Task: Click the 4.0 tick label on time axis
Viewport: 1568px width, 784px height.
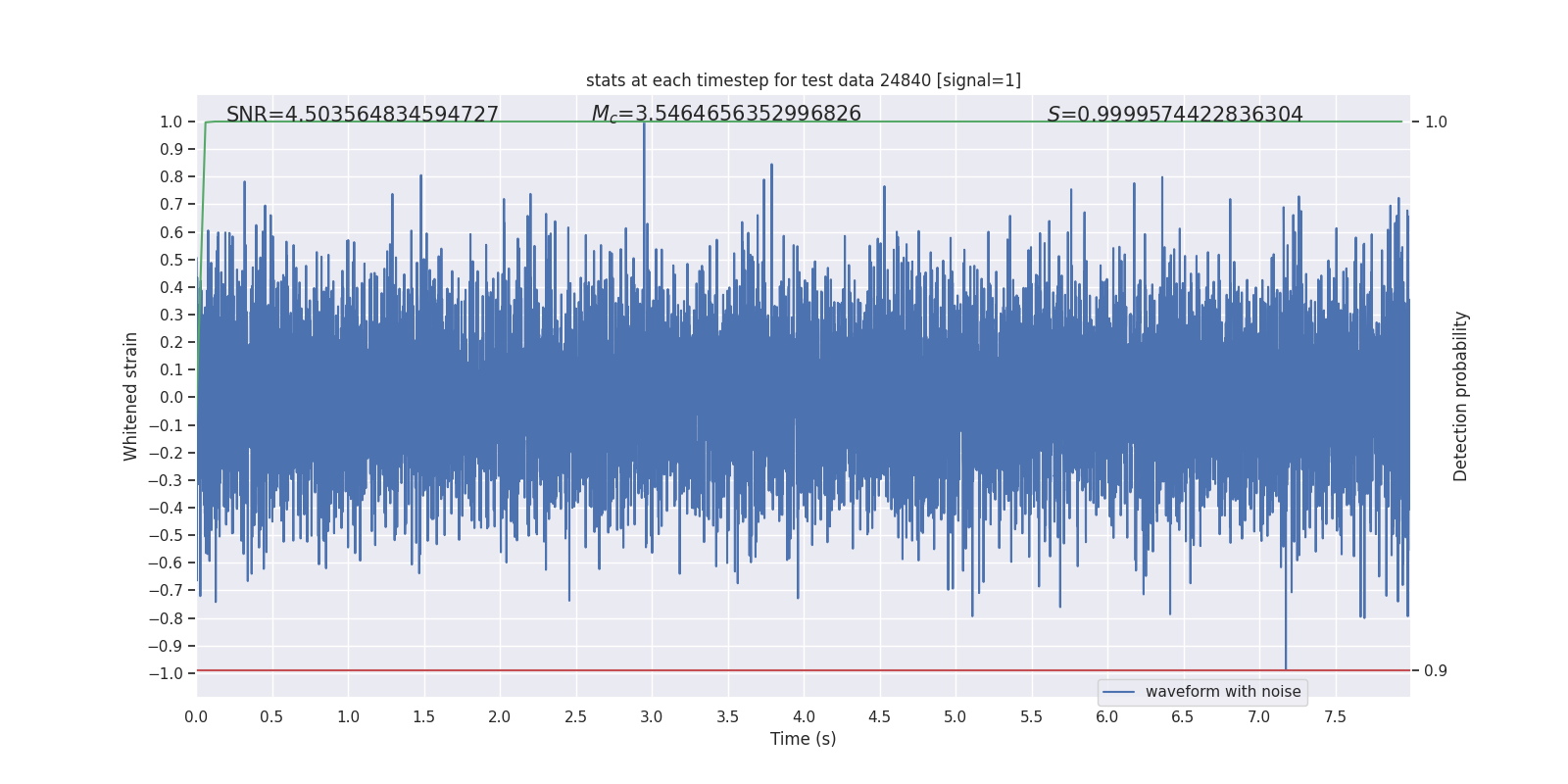Action: (x=804, y=716)
